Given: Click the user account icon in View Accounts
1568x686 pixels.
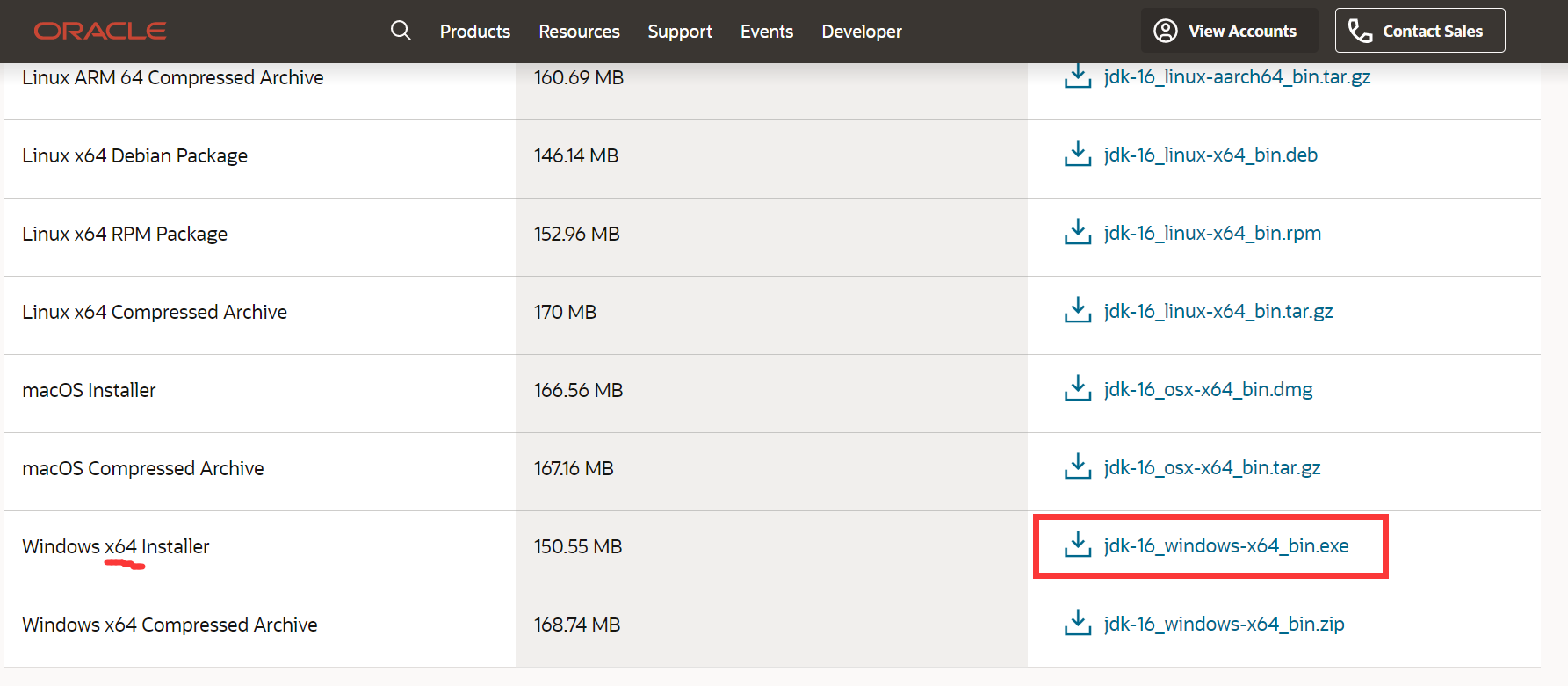Looking at the screenshot, I should click(1166, 31).
